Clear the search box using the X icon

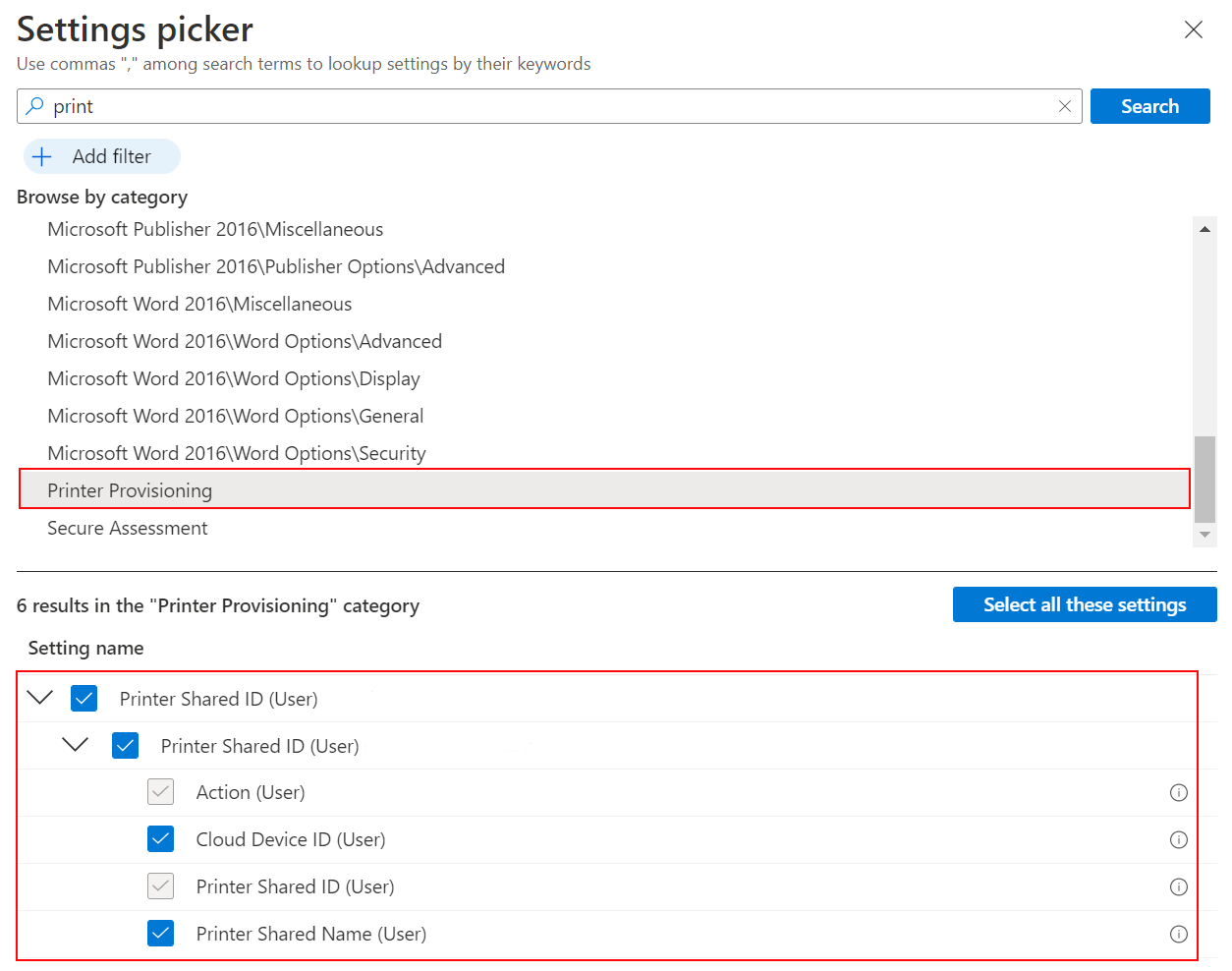1065,105
